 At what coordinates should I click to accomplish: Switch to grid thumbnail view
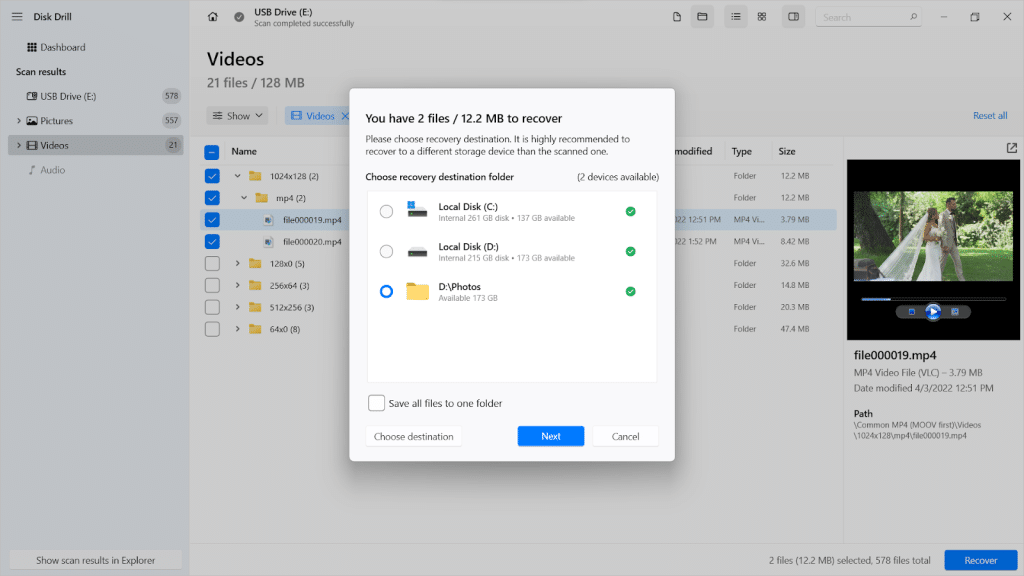coord(762,17)
